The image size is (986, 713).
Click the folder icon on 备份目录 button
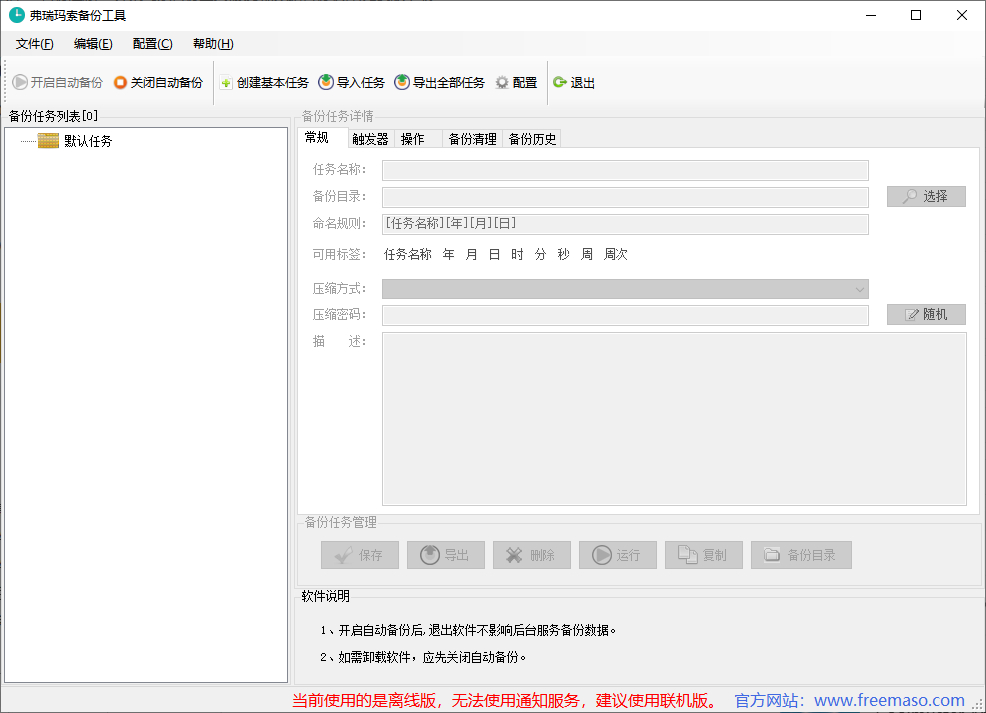coord(772,555)
